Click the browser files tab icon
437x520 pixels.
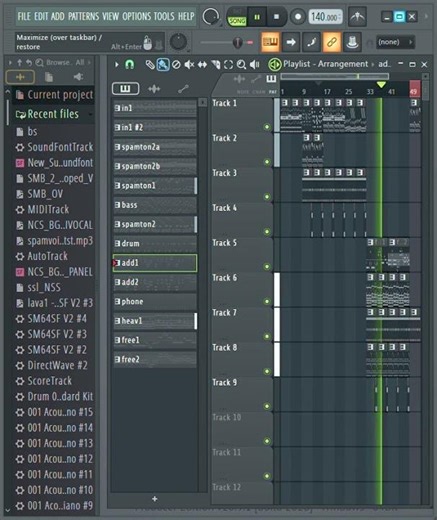click(x=49, y=77)
